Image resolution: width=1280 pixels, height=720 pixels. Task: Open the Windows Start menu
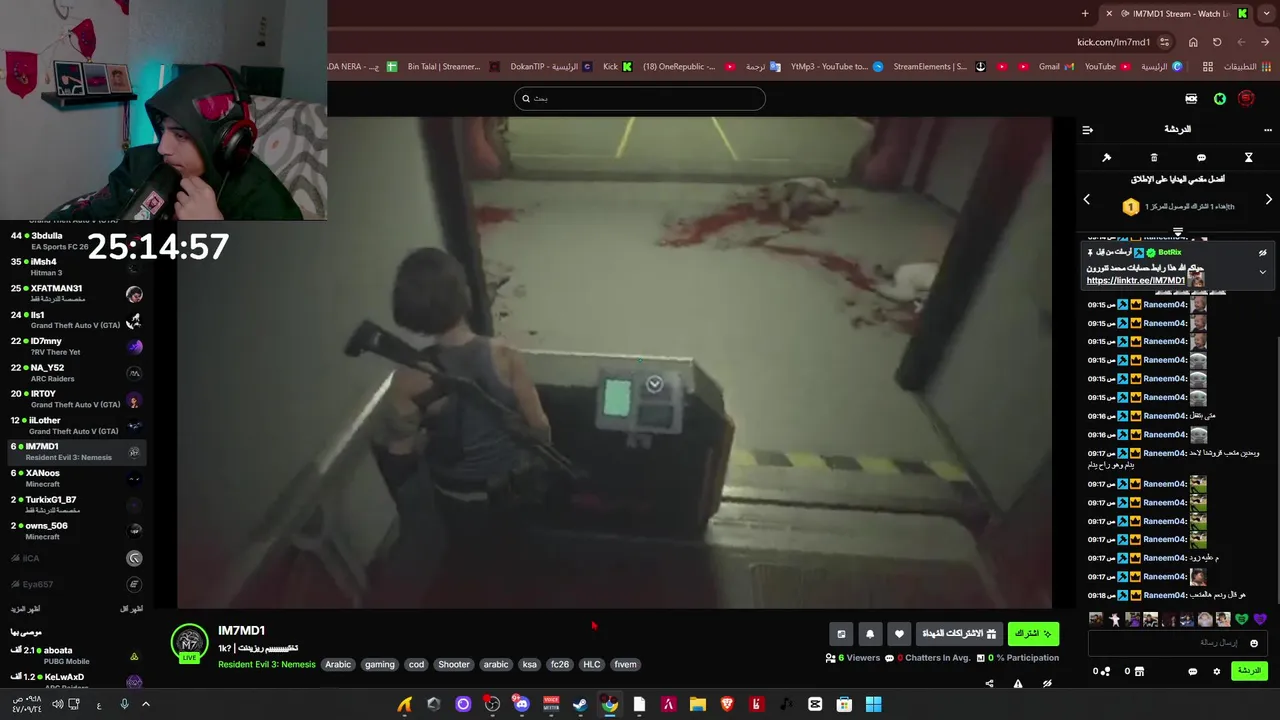point(874,704)
